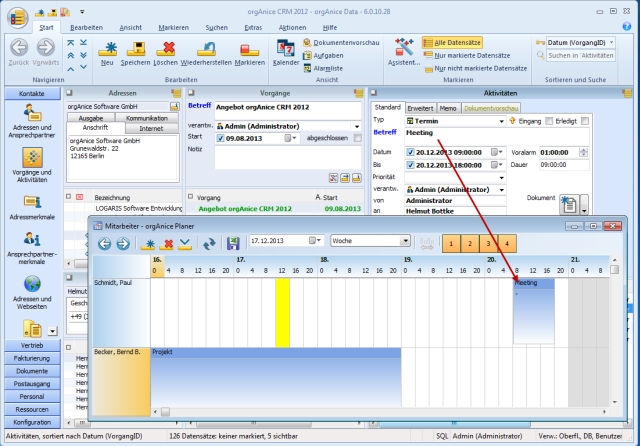Open Dokumentenvorschau in Ansicht group
640x446 pixels.
341,42
